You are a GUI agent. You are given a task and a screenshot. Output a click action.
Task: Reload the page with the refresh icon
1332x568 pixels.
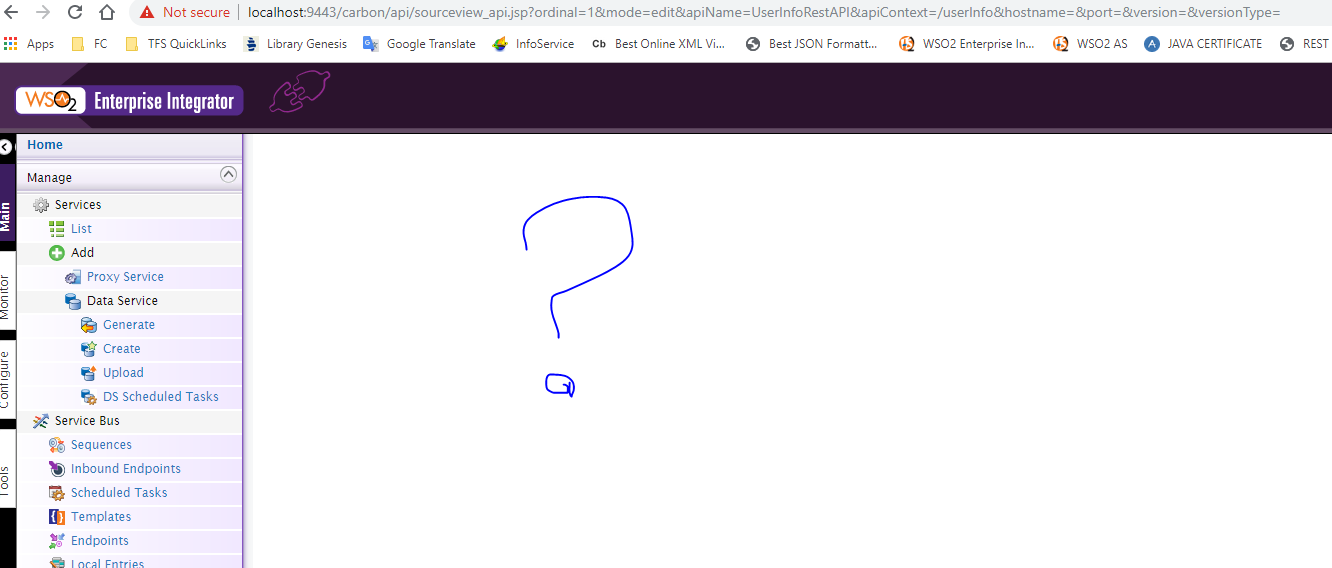coord(75,12)
